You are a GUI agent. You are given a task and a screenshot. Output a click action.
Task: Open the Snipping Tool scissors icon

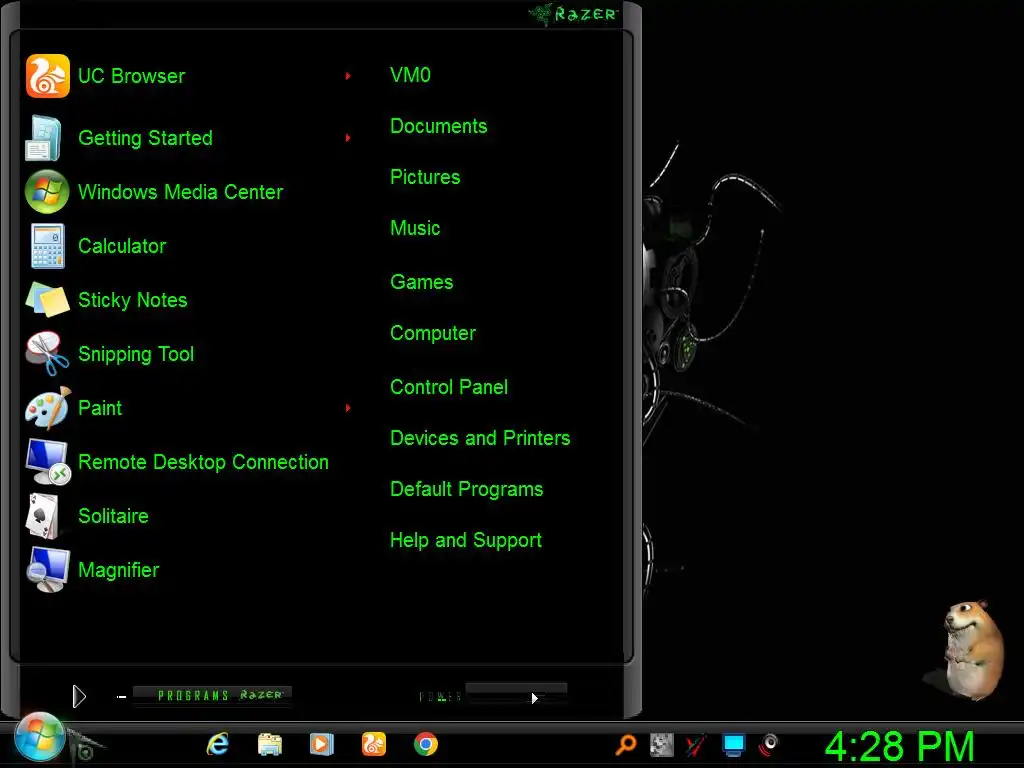[46, 353]
